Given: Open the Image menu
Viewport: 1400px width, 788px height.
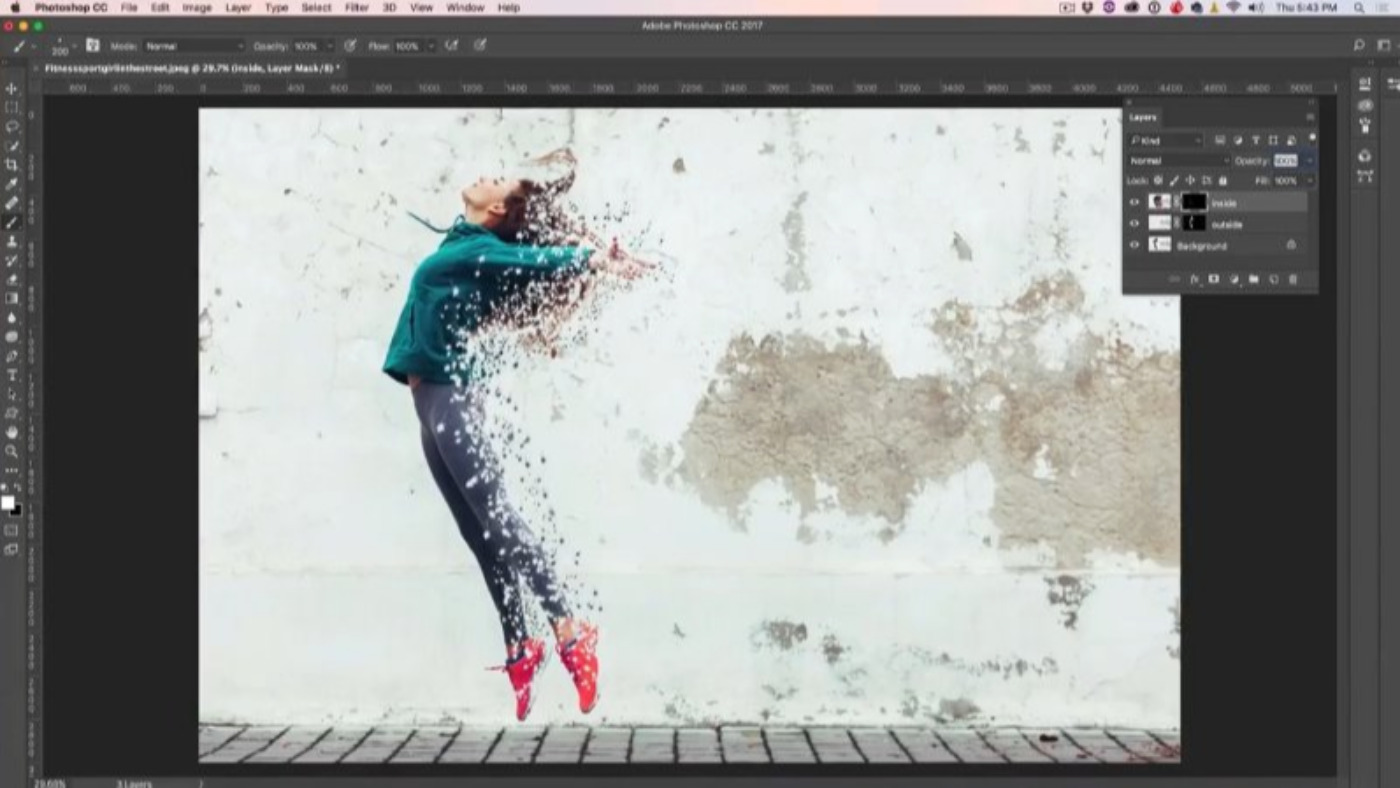Looking at the screenshot, I should point(196,7).
